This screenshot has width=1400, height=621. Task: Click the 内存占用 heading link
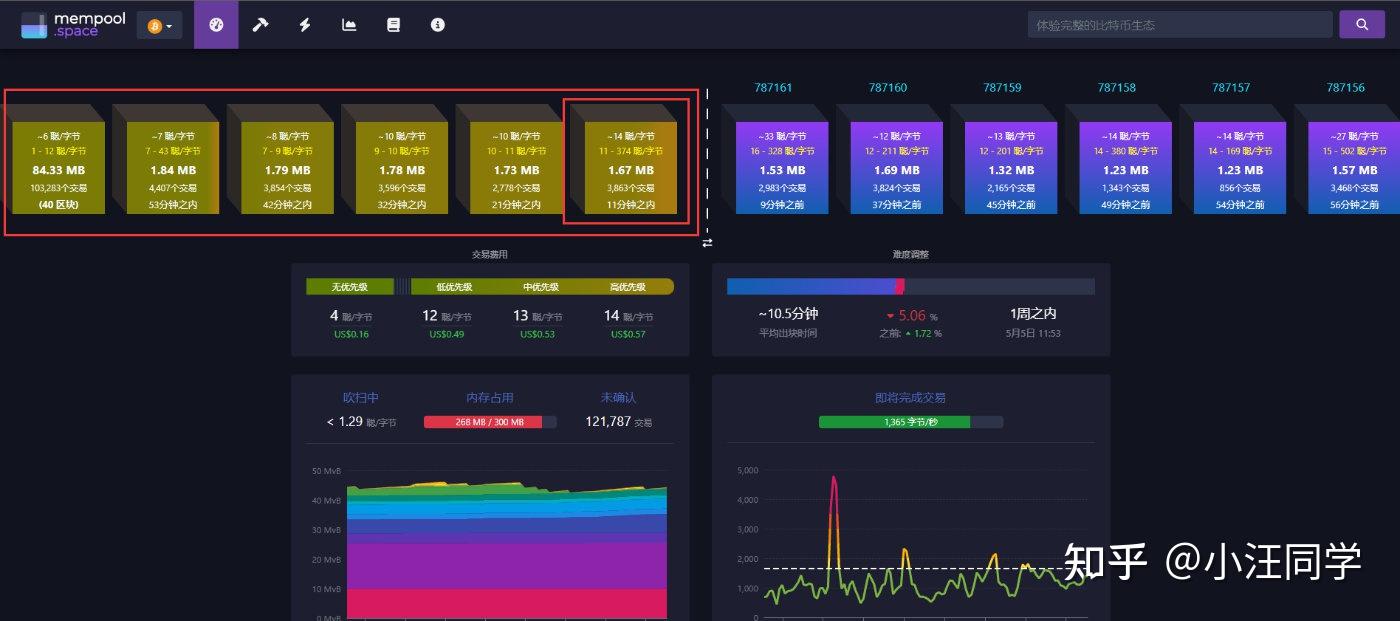point(489,397)
